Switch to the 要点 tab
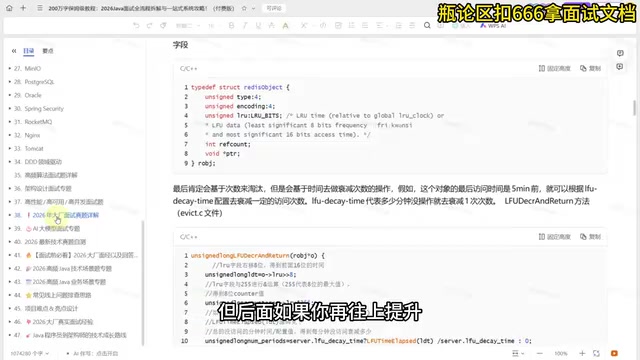 (x=48, y=51)
